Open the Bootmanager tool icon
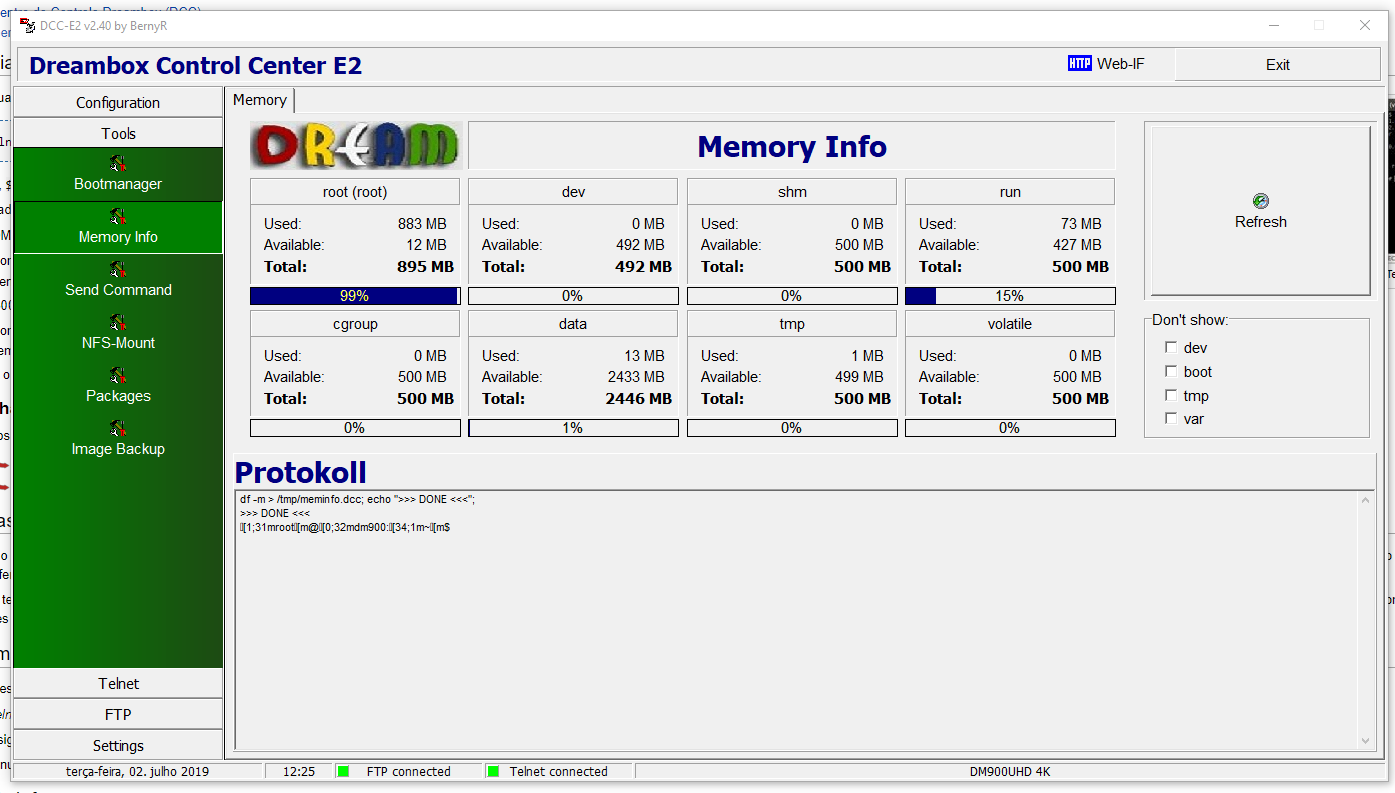1395x793 pixels. (x=118, y=164)
